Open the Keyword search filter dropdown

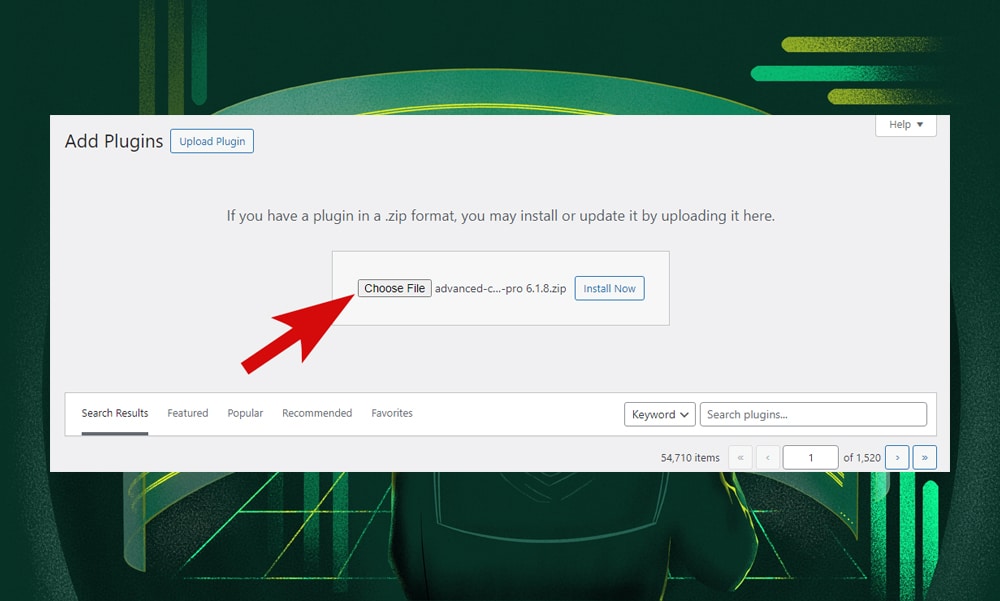(x=659, y=414)
